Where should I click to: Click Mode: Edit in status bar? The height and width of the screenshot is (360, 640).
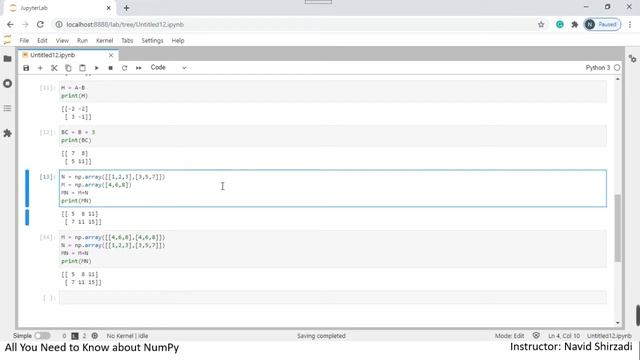tap(509, 336)
